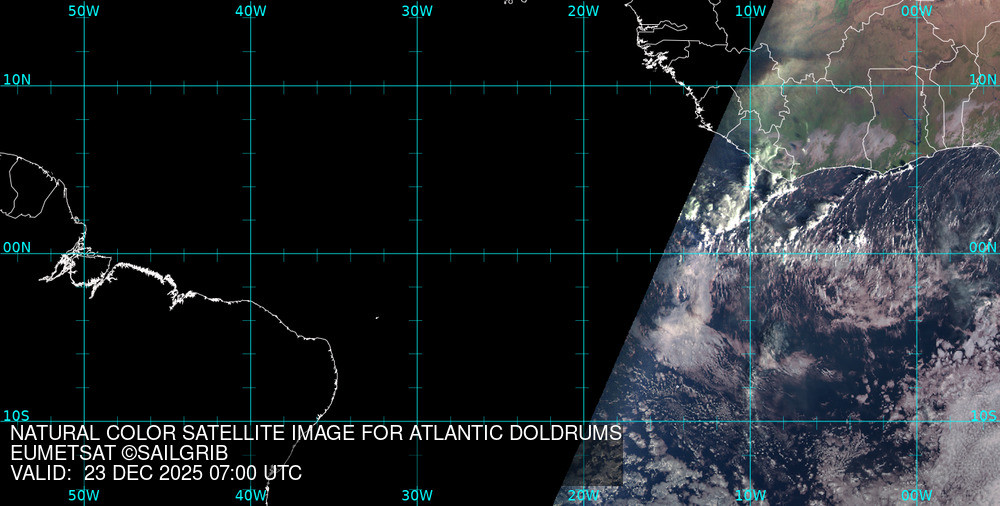Click the "VALID: 23 DEC 2025" timestamp

point(156,473)
